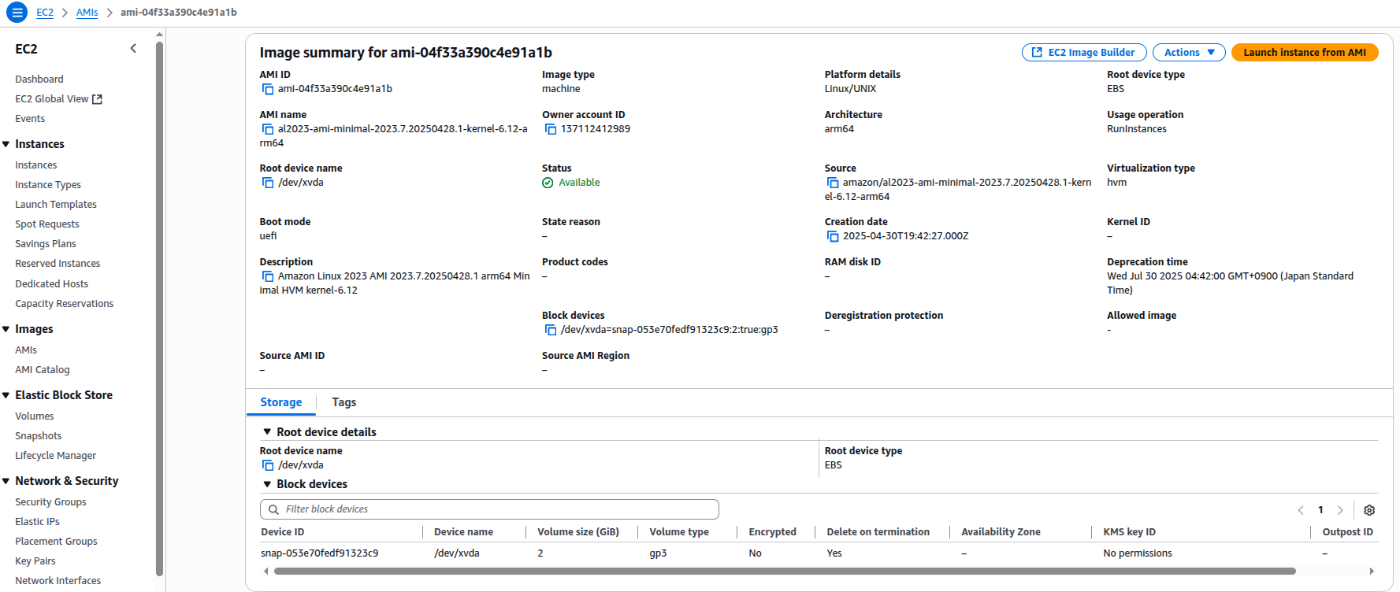
Task: Copy Root device name in Storage tab
Action: coord(268,465)
